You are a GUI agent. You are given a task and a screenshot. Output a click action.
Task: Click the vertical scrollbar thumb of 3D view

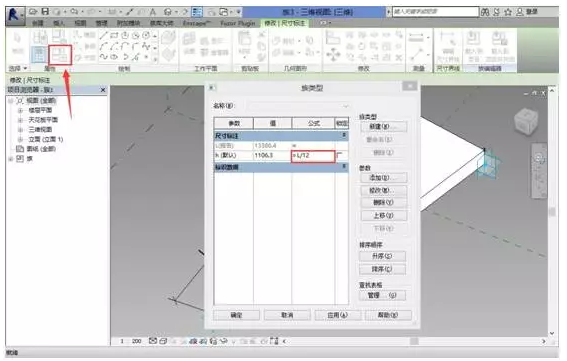[x=552, y=212]
